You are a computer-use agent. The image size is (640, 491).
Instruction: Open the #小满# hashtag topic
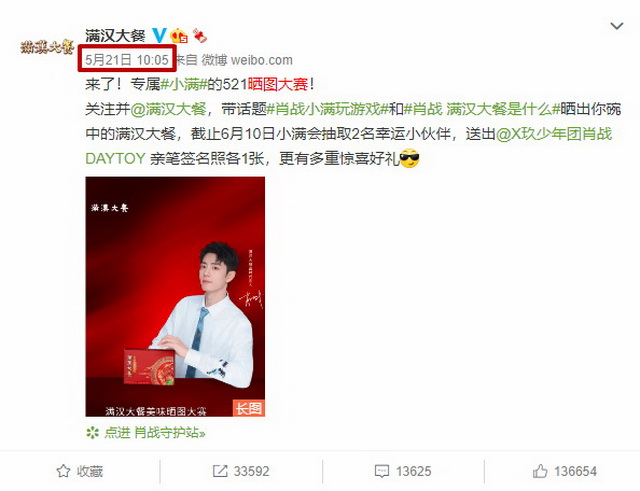[184, 84]
